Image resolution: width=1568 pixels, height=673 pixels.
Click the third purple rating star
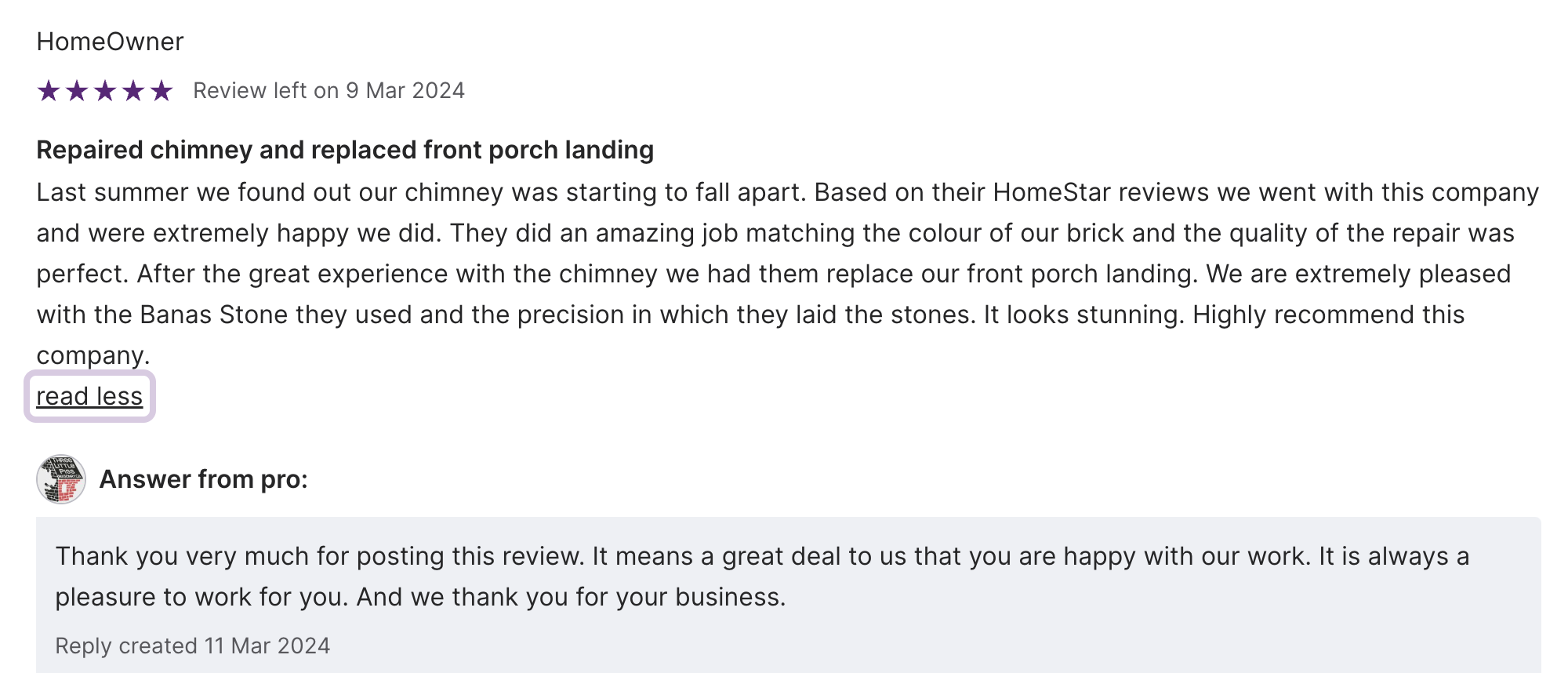pos(105,91)
